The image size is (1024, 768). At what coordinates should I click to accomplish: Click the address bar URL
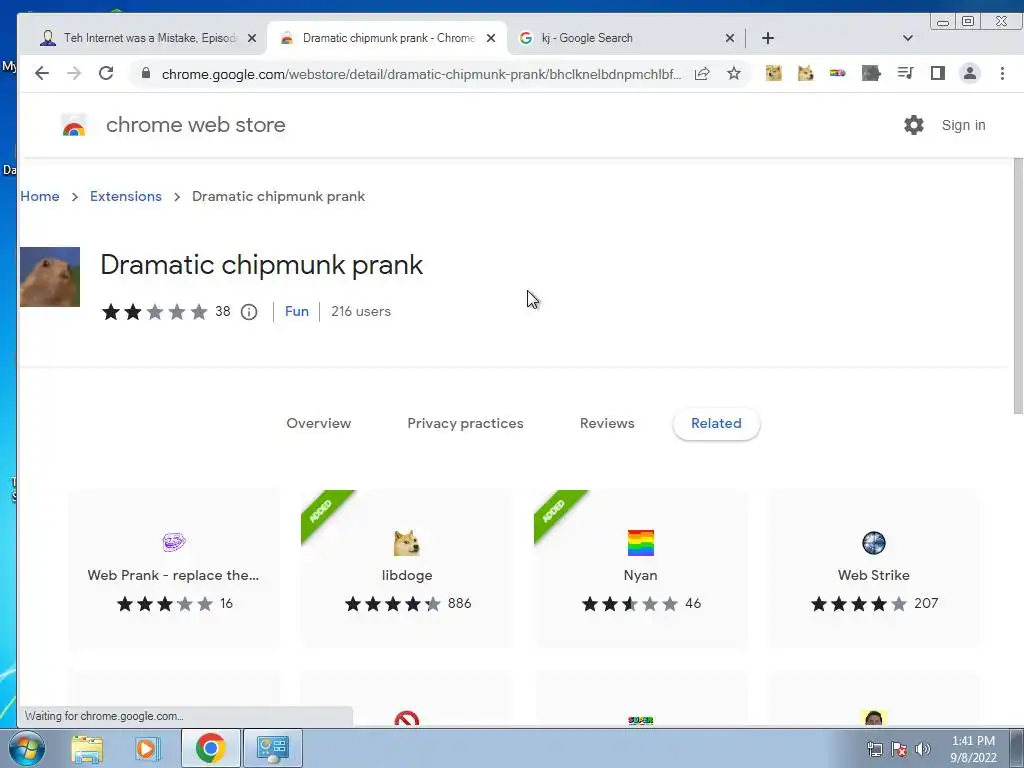click(421, 74)
